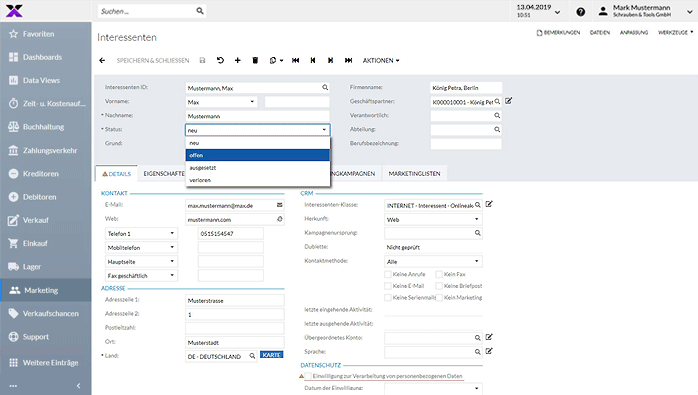The width and height of the screenshot is (698, 395).
Task: Open DATEIEN link at top
Action: click(600, 33)
